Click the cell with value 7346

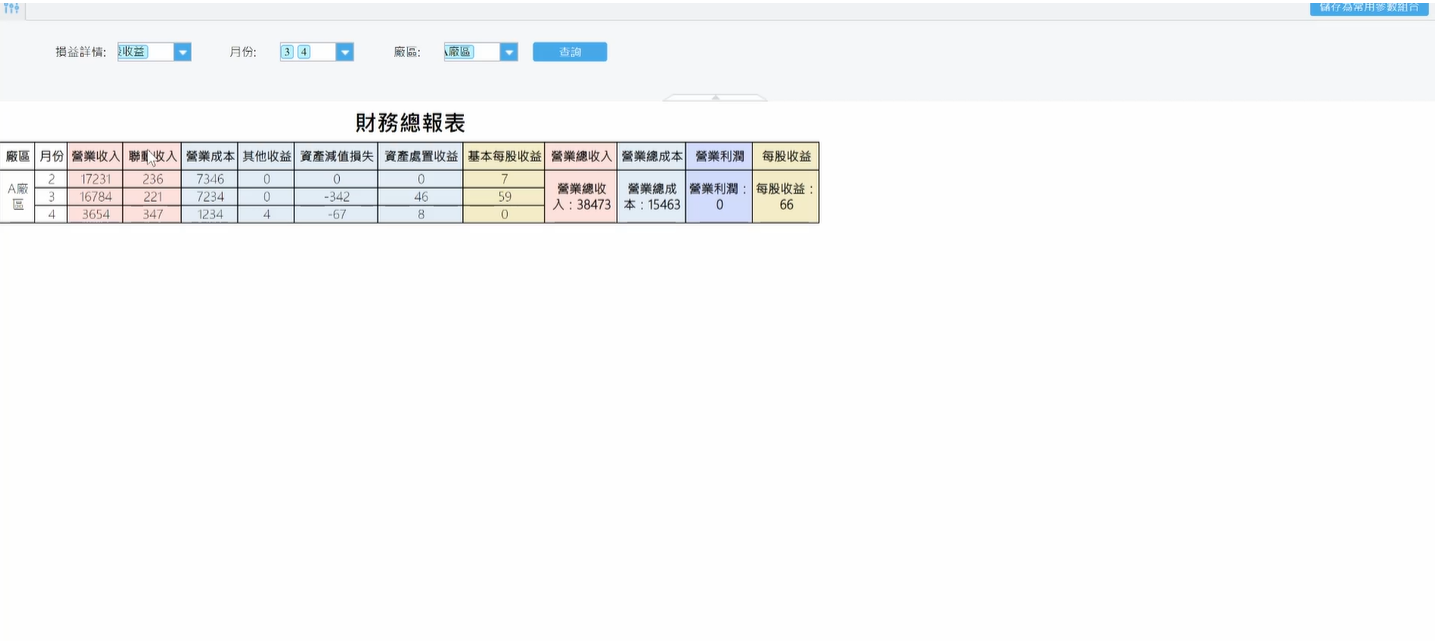point(210,179)
